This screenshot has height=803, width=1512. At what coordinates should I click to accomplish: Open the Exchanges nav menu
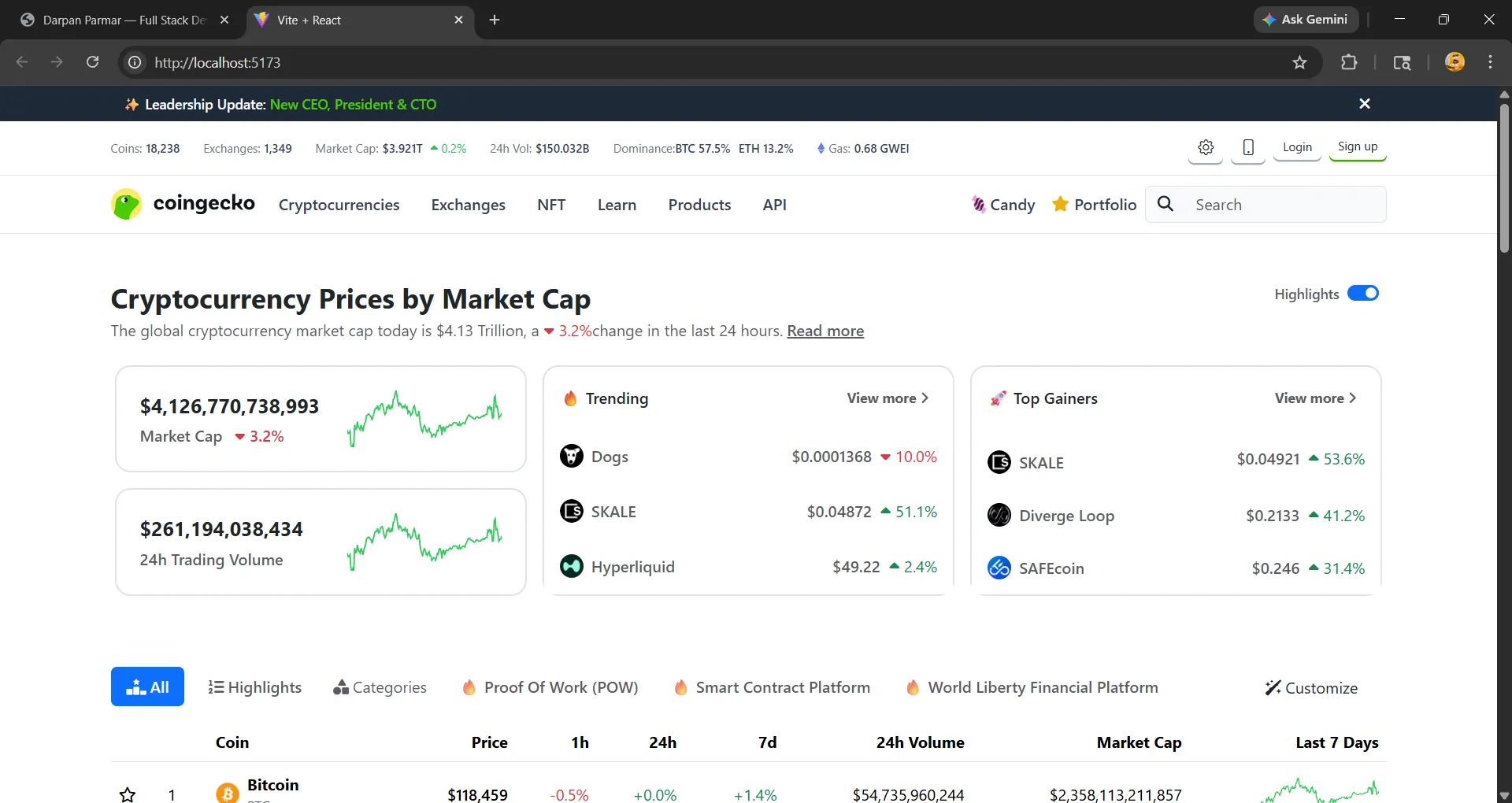click(469, 205)
